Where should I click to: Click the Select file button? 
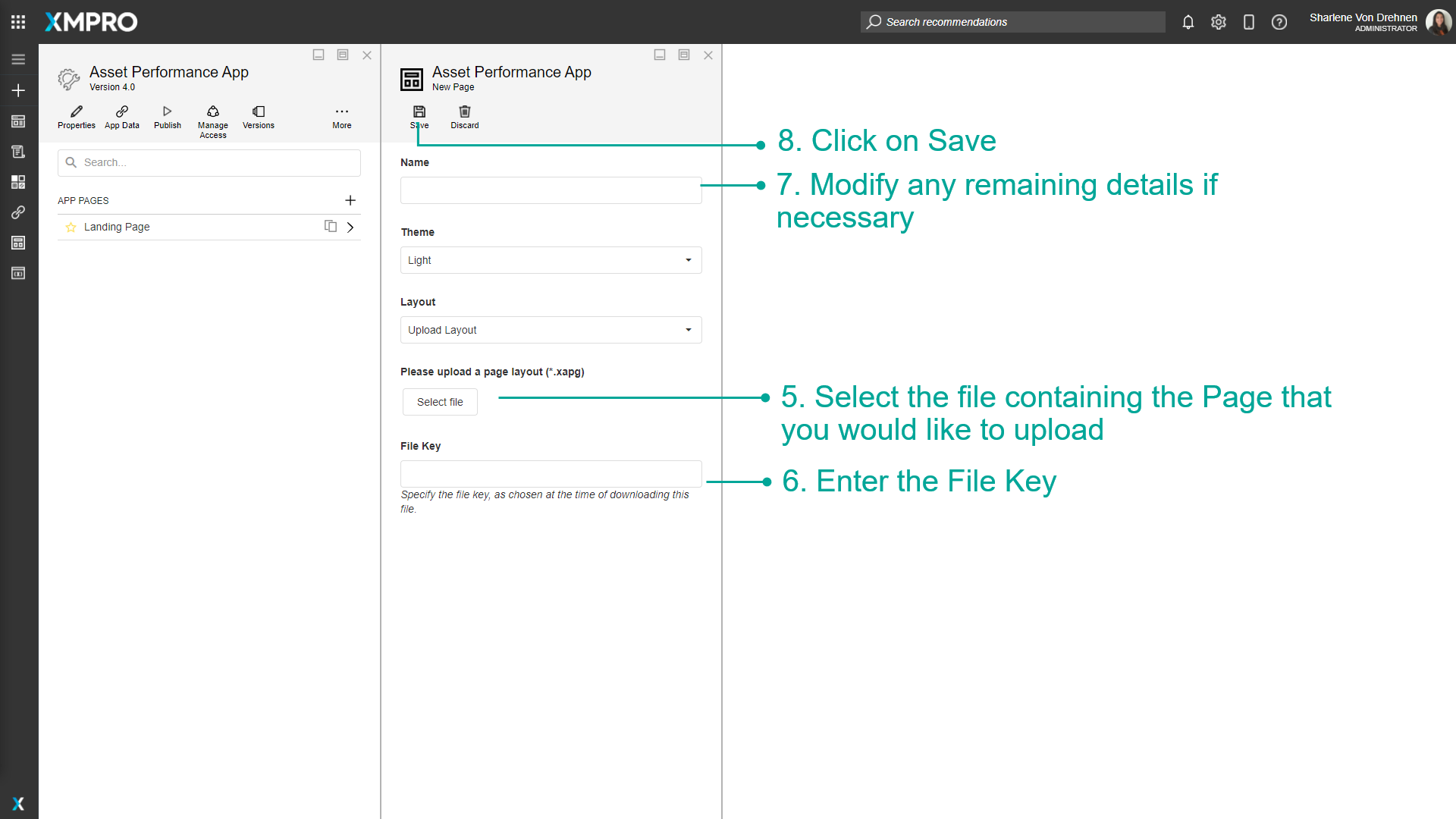pos(439,402)
